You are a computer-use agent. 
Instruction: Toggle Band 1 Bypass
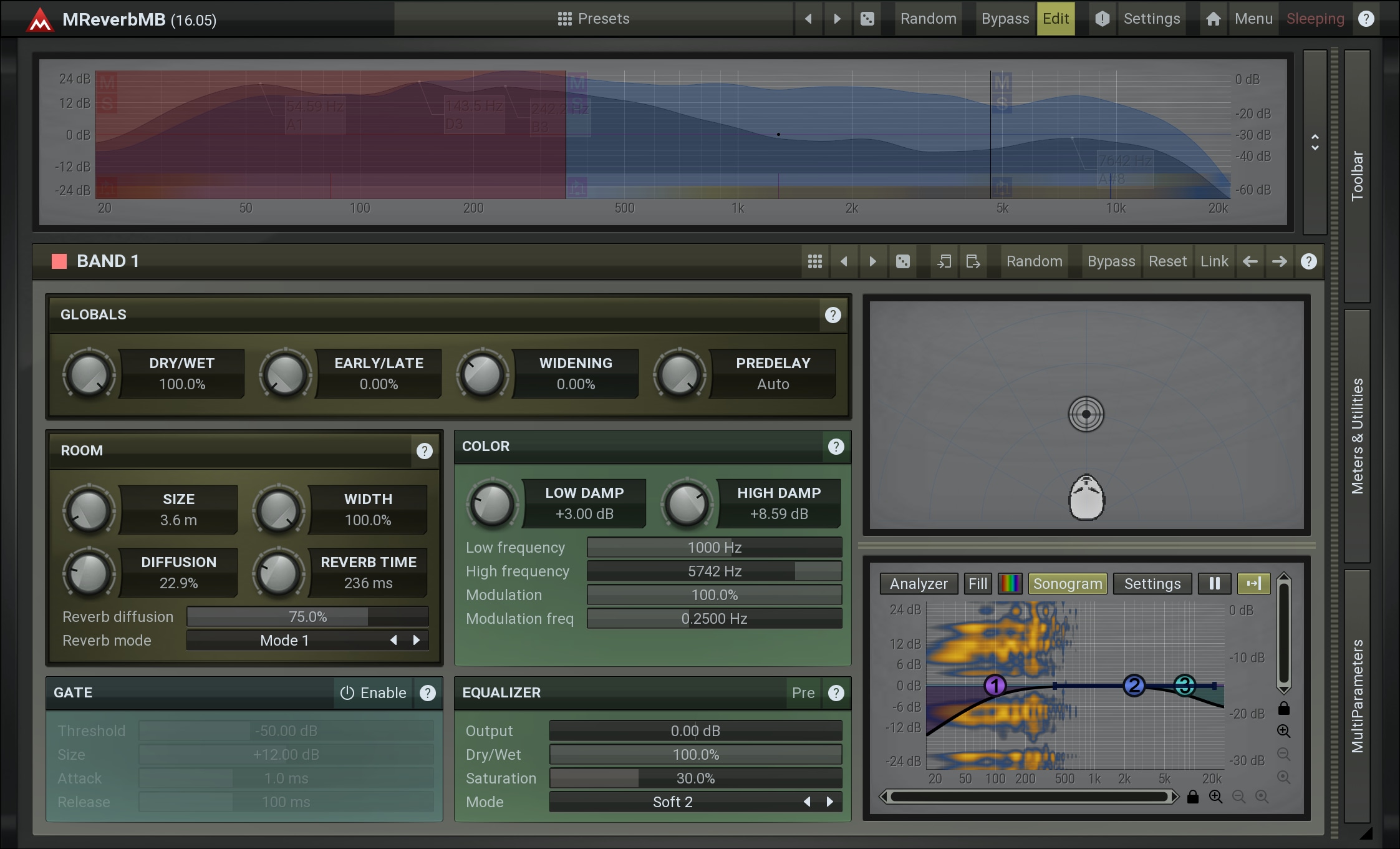1111,261
